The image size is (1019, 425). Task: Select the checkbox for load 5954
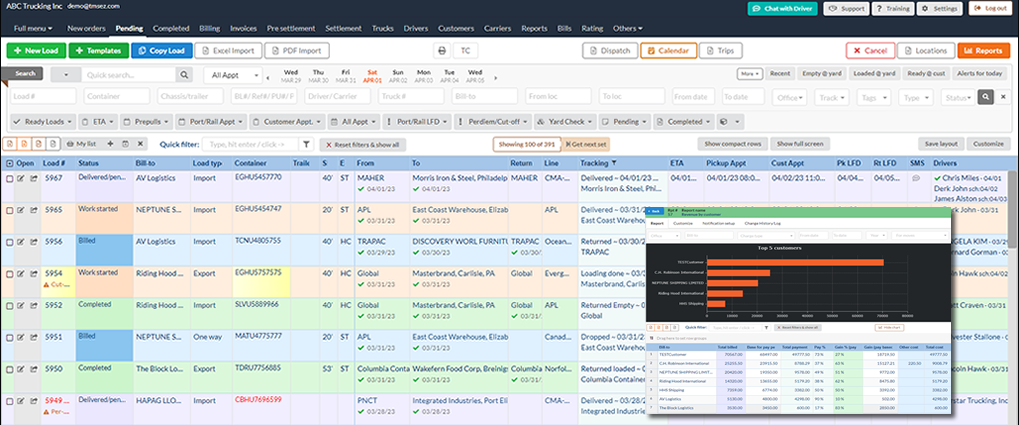point(9,272)
